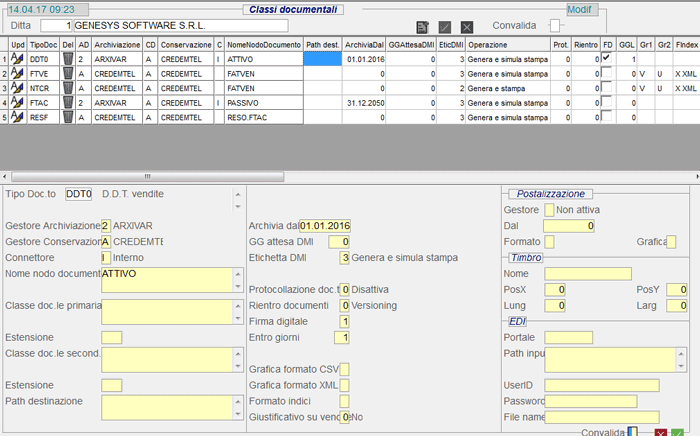Click the Archivia dal date field
The width and height of the screenshot is (700, 436).
click(325, 226)
